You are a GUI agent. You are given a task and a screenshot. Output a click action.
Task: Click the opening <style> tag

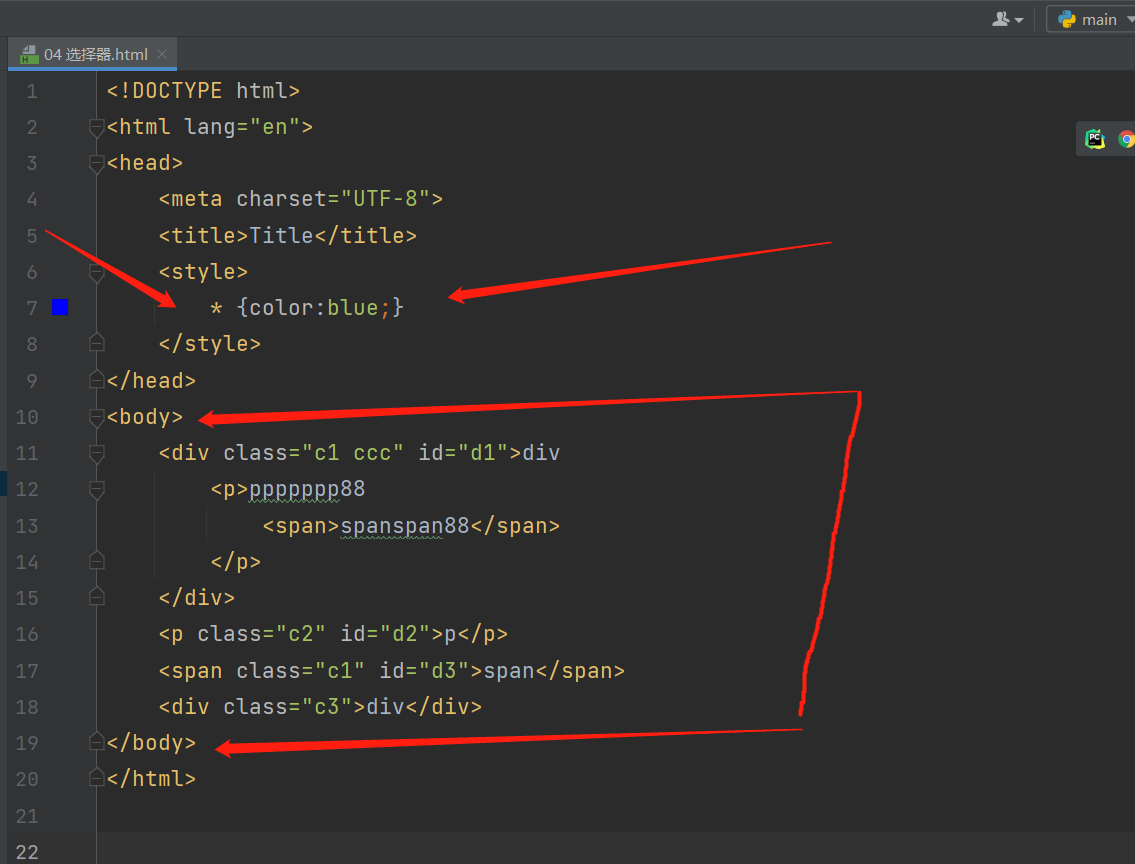203,271
